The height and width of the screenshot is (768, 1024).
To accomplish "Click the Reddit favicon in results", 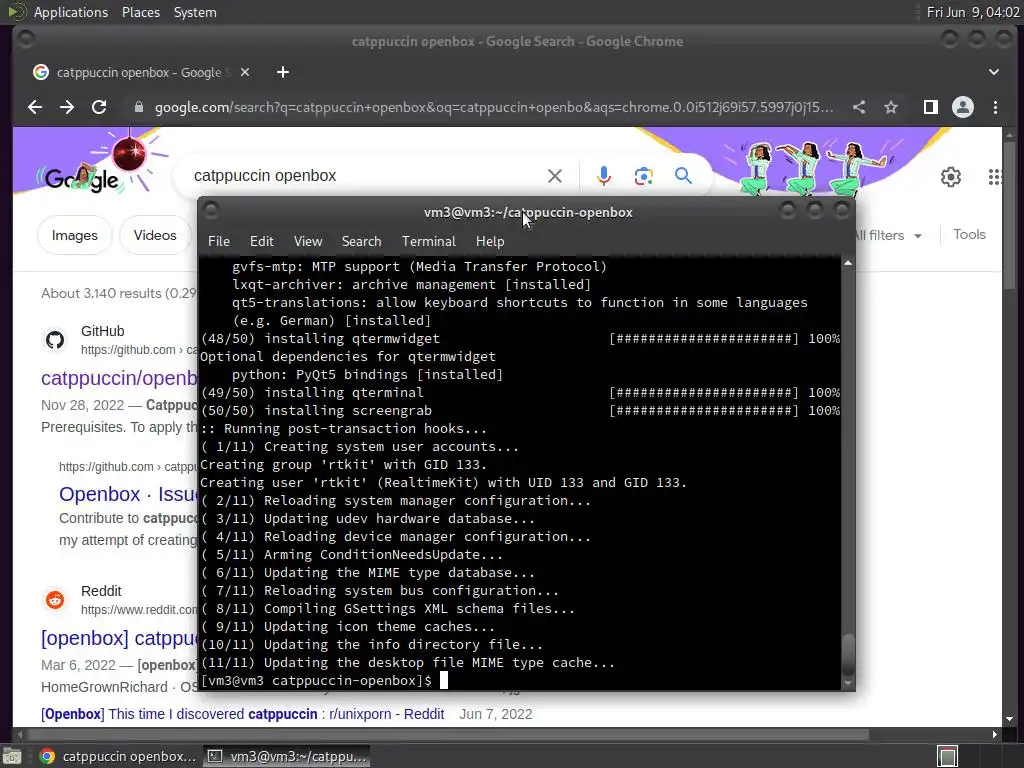I will pyautogui.click(x=55, y=600).
